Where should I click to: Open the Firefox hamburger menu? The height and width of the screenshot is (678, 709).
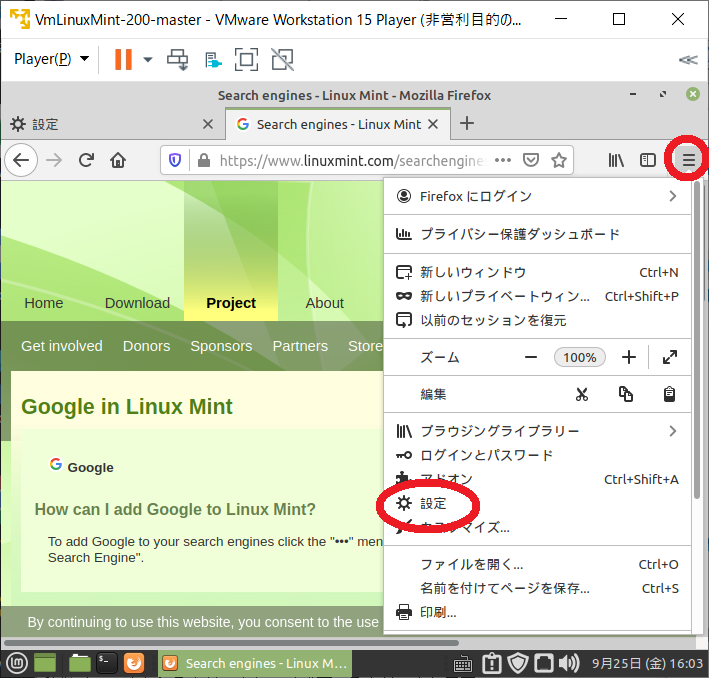tap(688, 160)
